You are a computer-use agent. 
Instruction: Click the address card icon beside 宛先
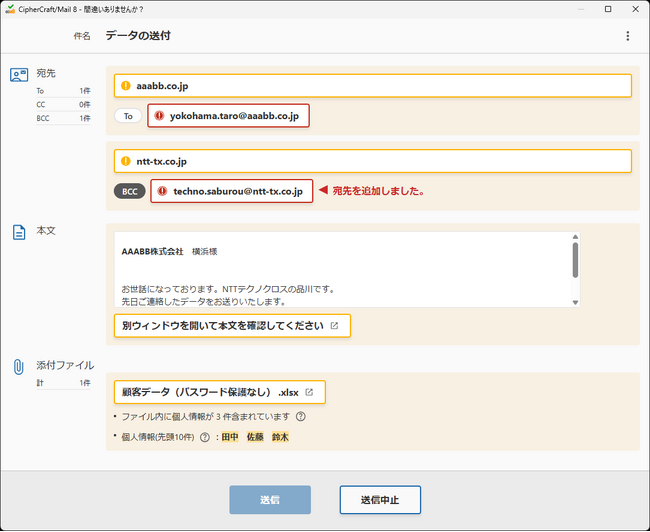tap(19, 75)
